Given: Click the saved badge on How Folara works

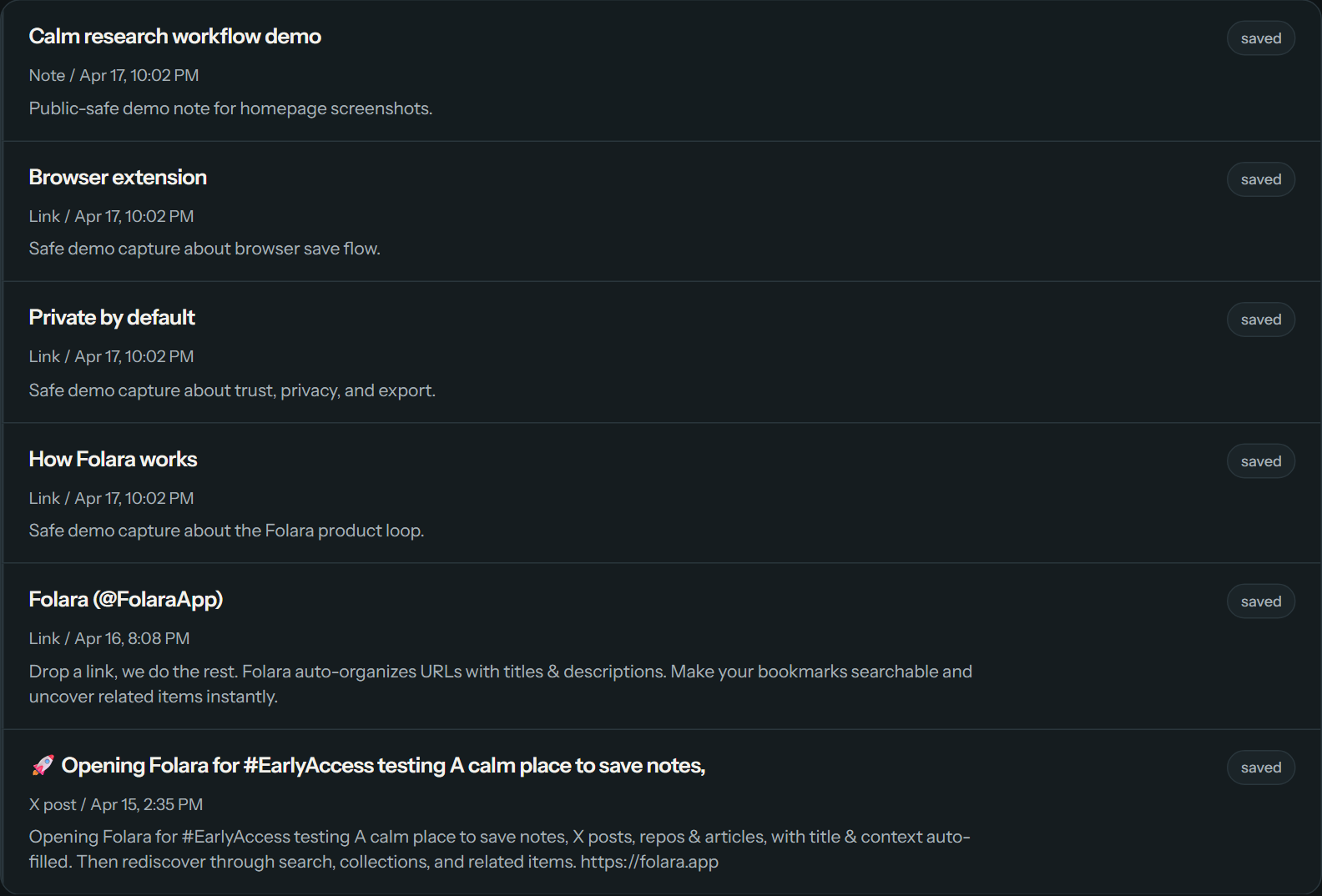Looking at the screenshot, I should click(1260, 460).
